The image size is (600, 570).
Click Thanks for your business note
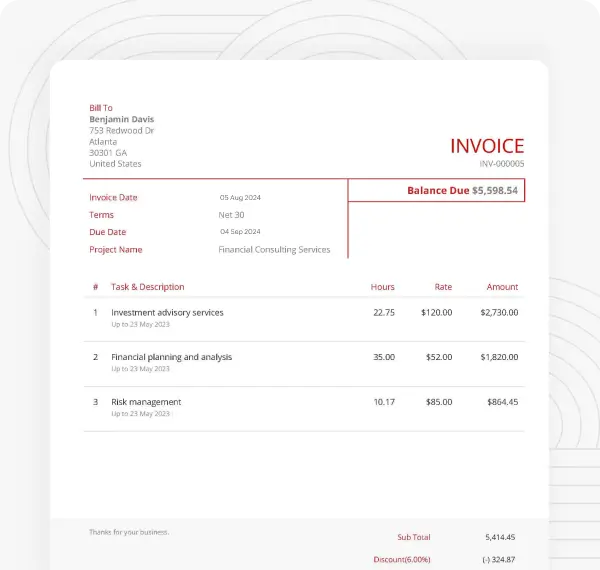click(x=129, y=532)
